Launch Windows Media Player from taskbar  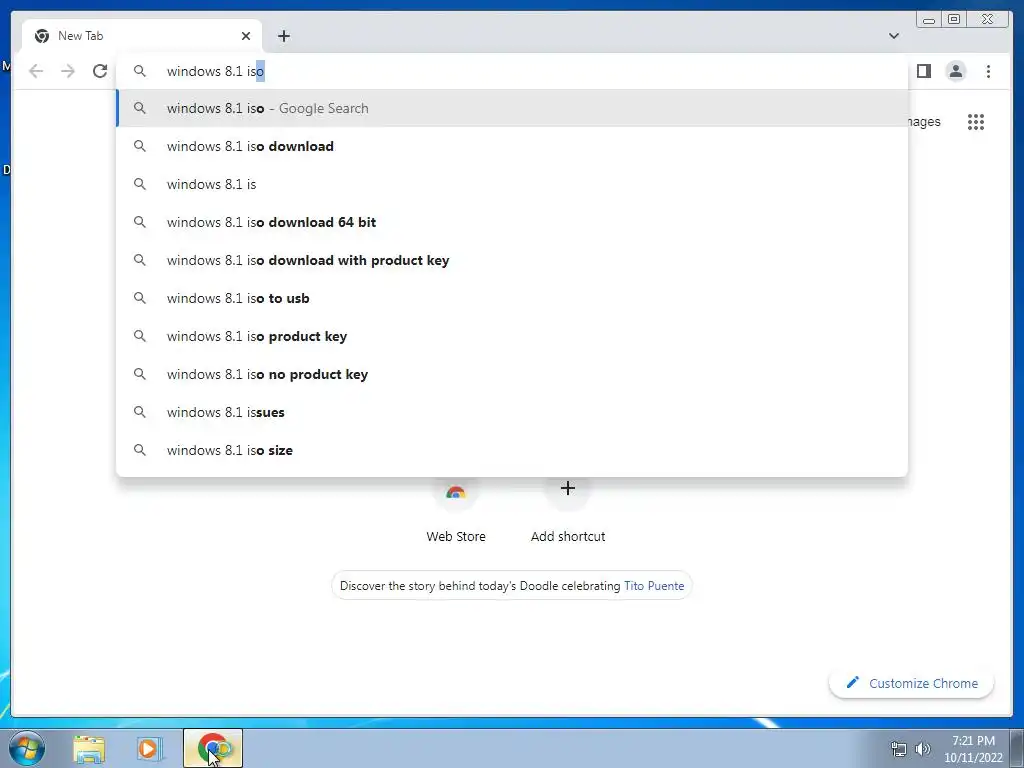(x=149, y=749)
